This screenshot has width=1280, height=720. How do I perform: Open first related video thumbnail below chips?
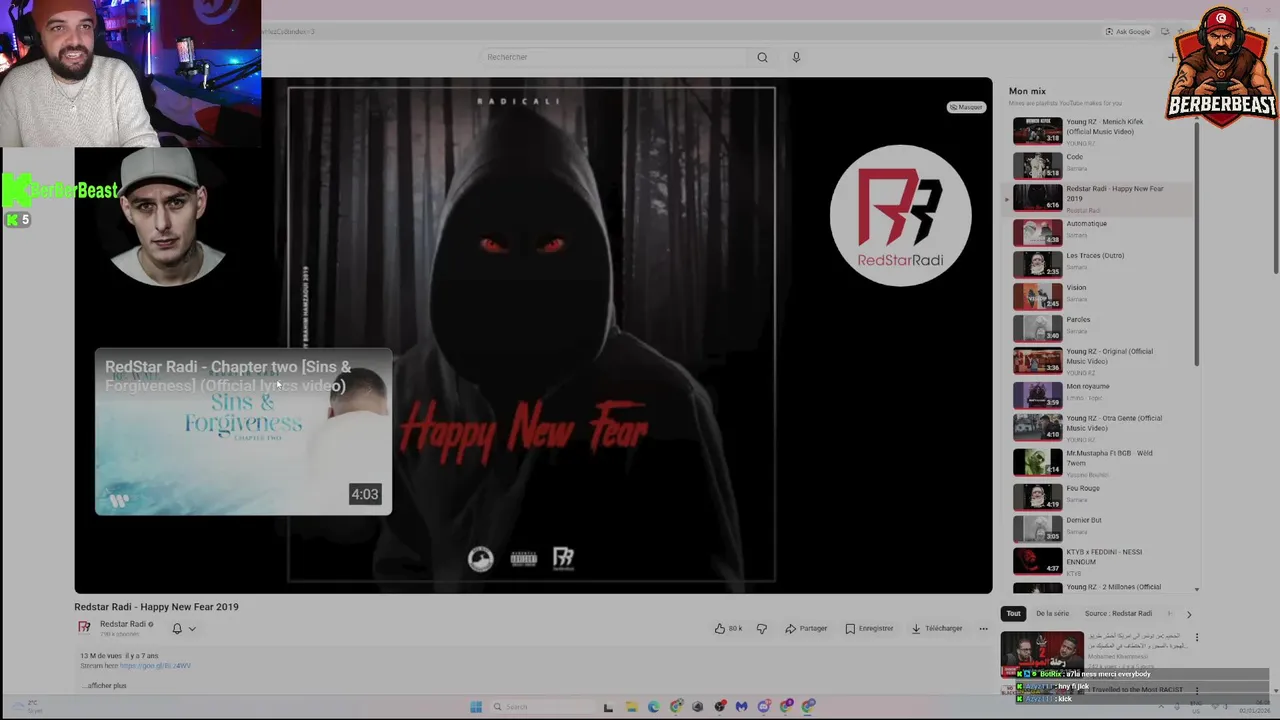[1042, 653]
